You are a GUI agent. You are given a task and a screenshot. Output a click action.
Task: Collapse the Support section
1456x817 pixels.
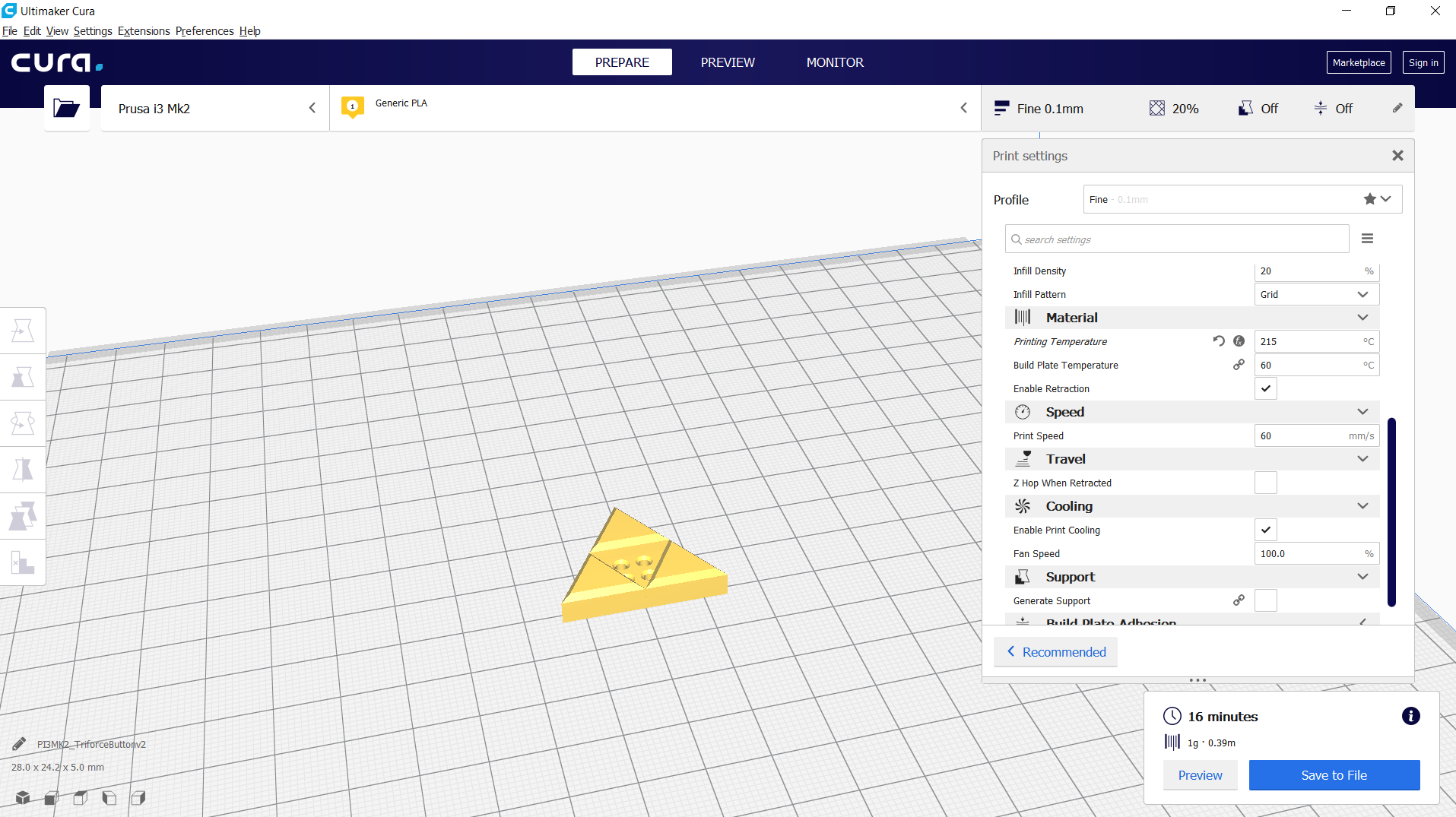click(1192, 577)
